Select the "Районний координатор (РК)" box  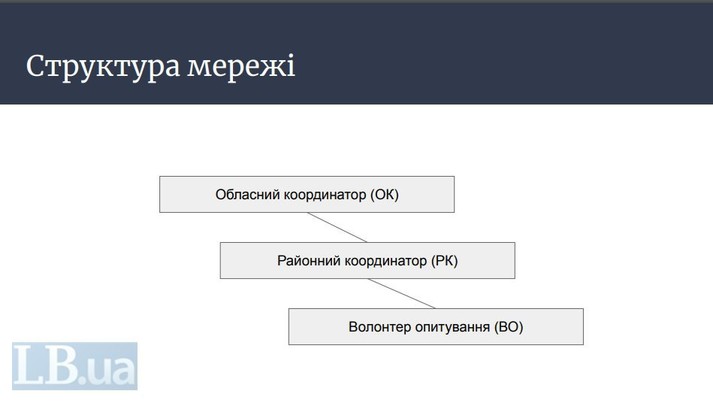pos(367,260)
